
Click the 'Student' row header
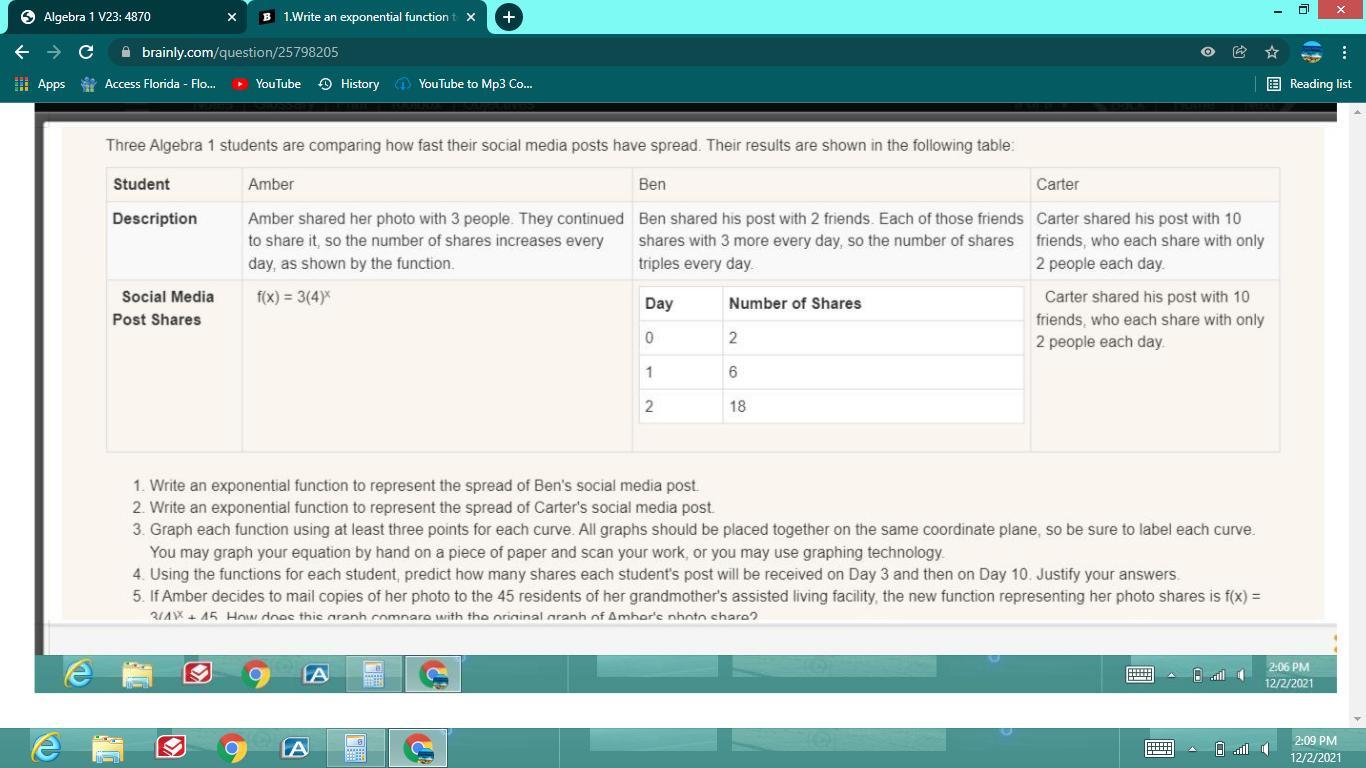pyautogui.click(x=141, y=184)
